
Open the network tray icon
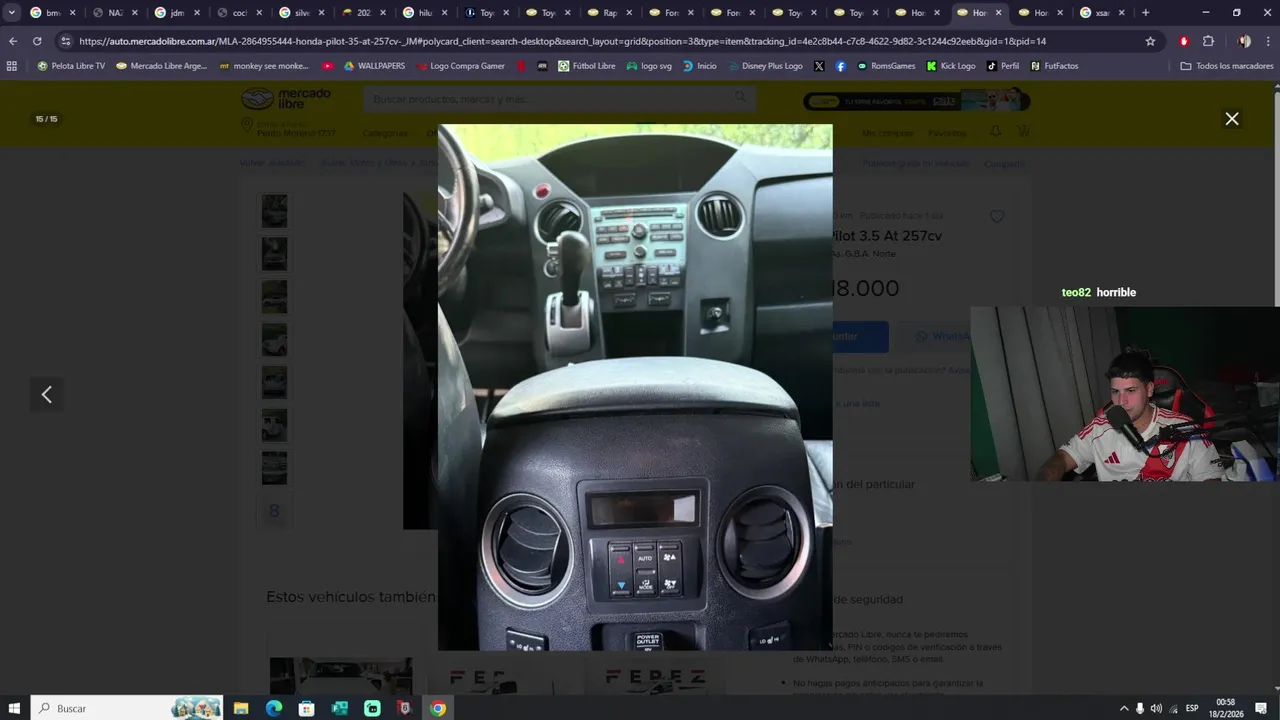click(x=1173, y=708)
